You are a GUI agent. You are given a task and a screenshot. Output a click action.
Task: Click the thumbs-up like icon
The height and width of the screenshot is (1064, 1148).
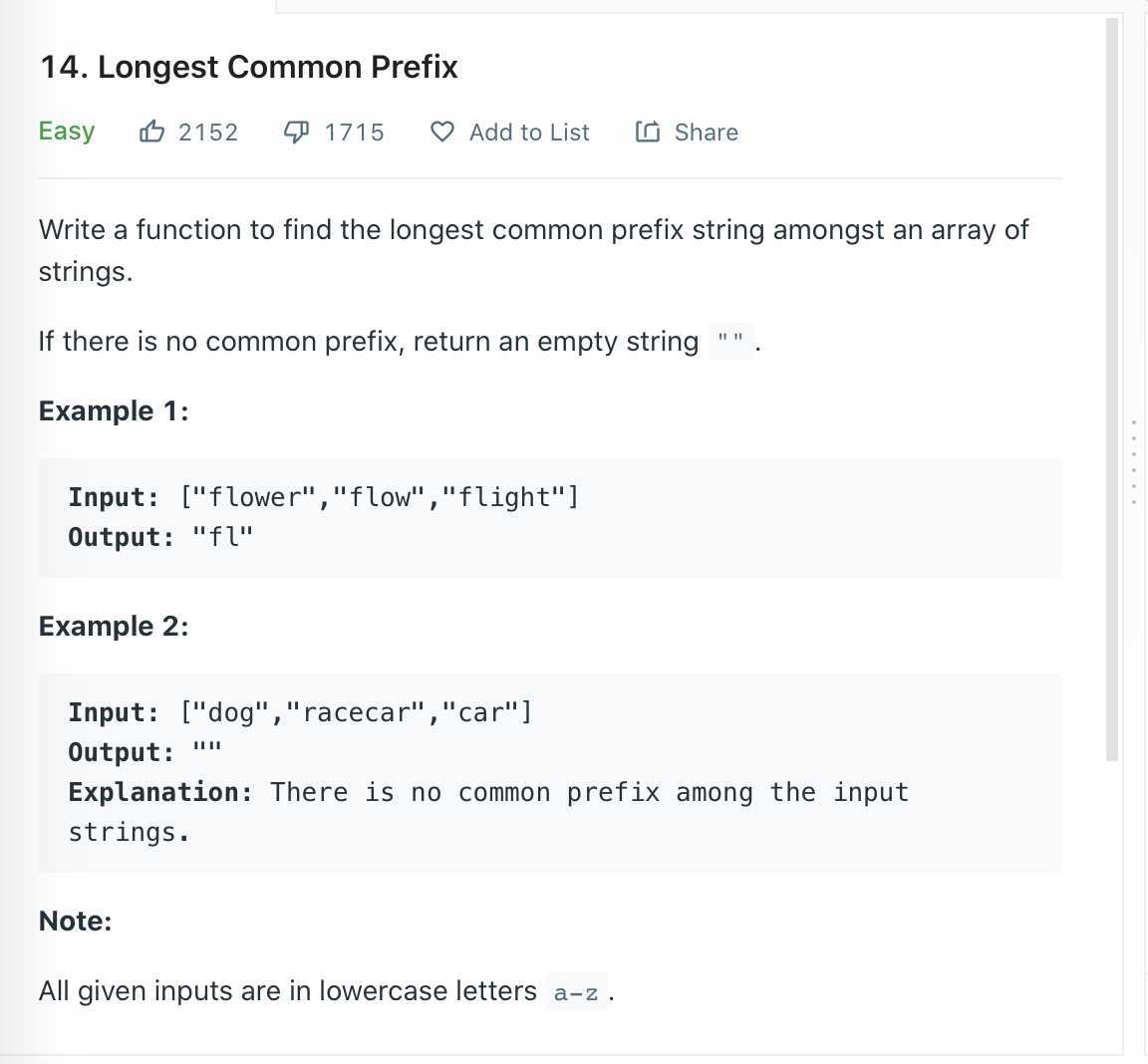pyautogui.click(x=151, y=132)
